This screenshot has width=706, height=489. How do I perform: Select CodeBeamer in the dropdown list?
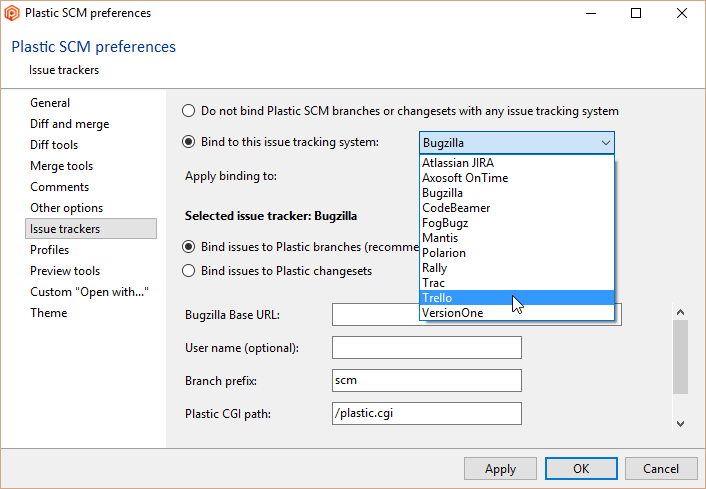[516, 208]
